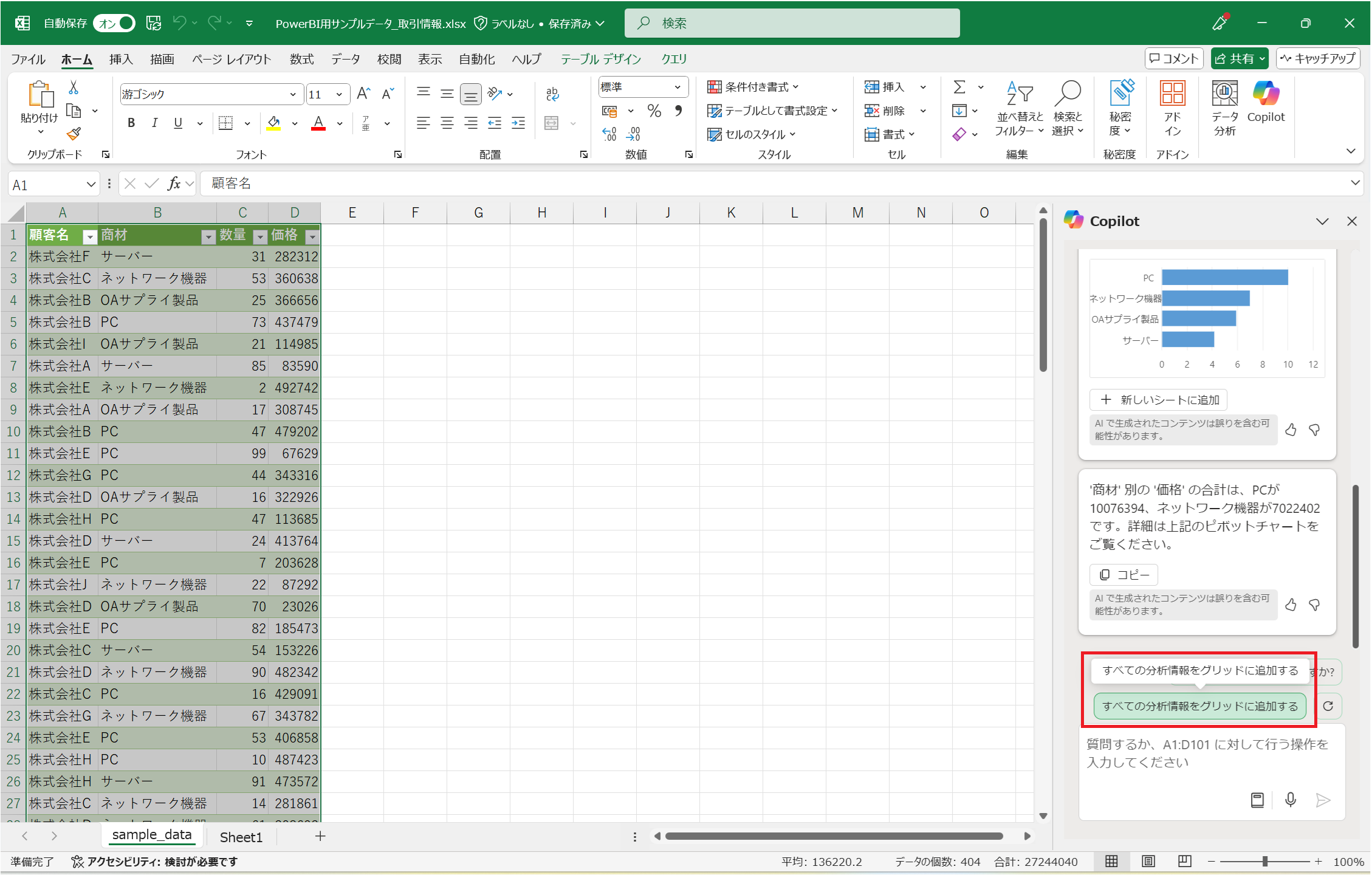Click the increase font size icon
Image resolution: width=1372 pixels, height=875 pixels.
coord(363,94)
